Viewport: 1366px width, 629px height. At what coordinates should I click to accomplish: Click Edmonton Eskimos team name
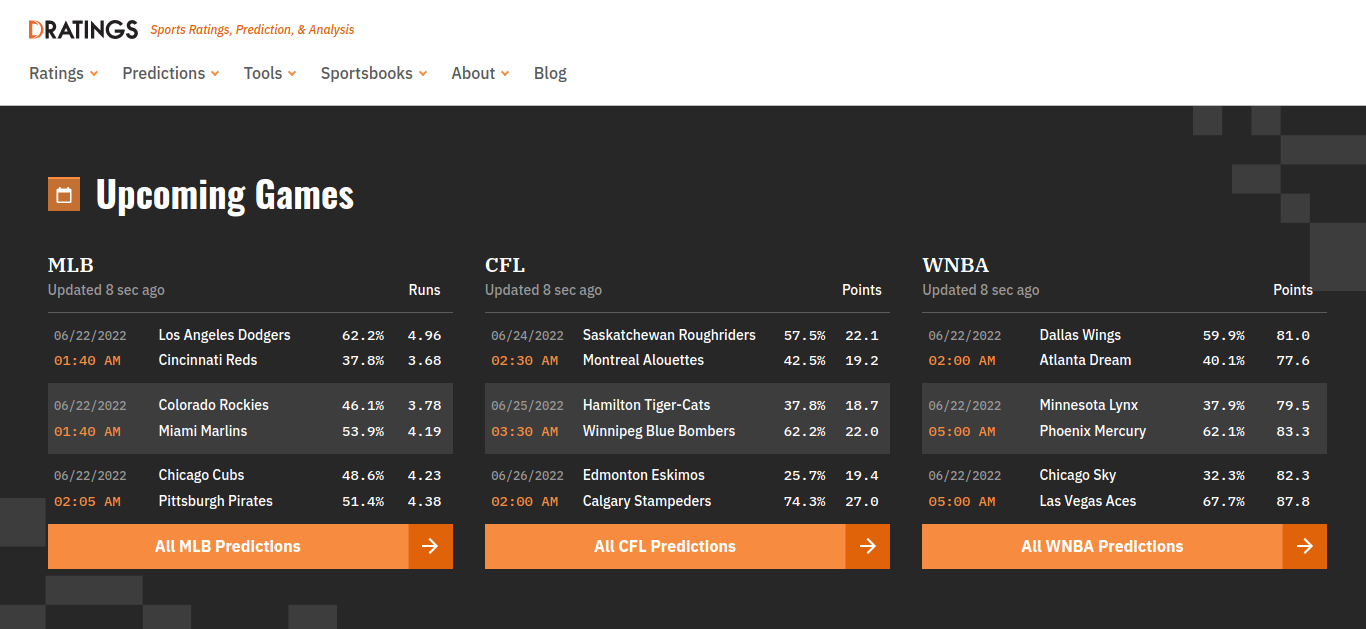point(644,475)
